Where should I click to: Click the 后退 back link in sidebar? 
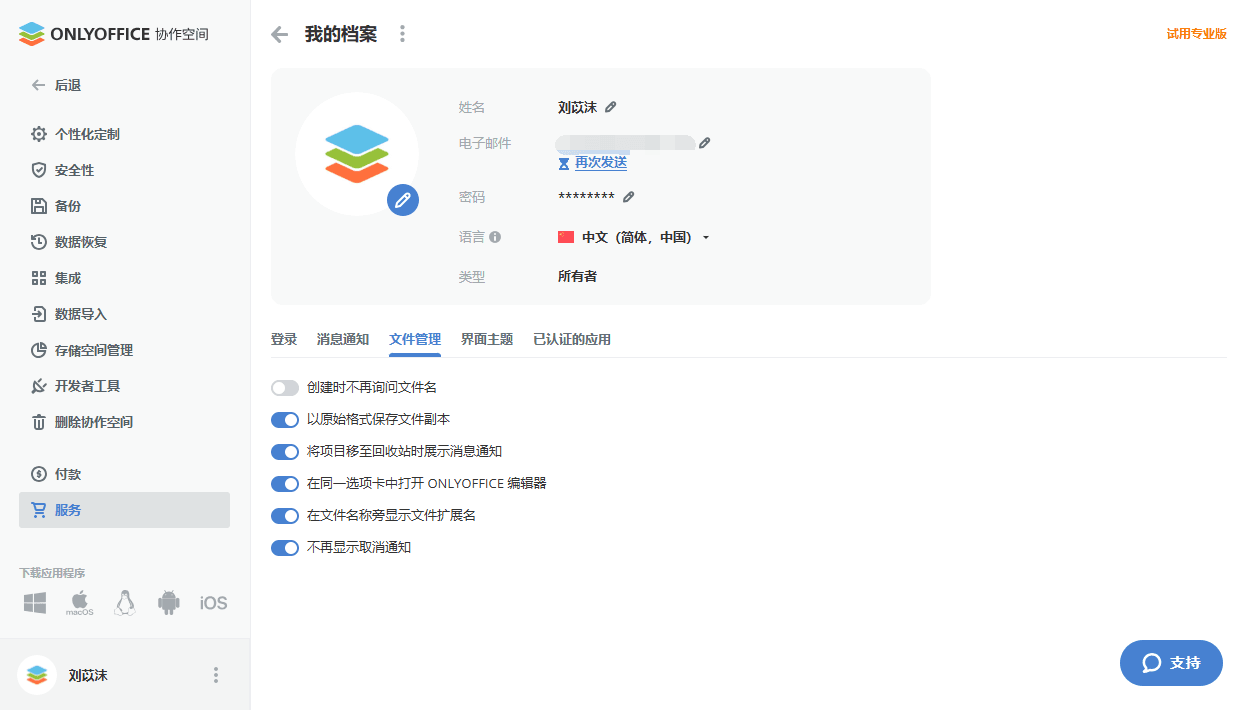56,85
